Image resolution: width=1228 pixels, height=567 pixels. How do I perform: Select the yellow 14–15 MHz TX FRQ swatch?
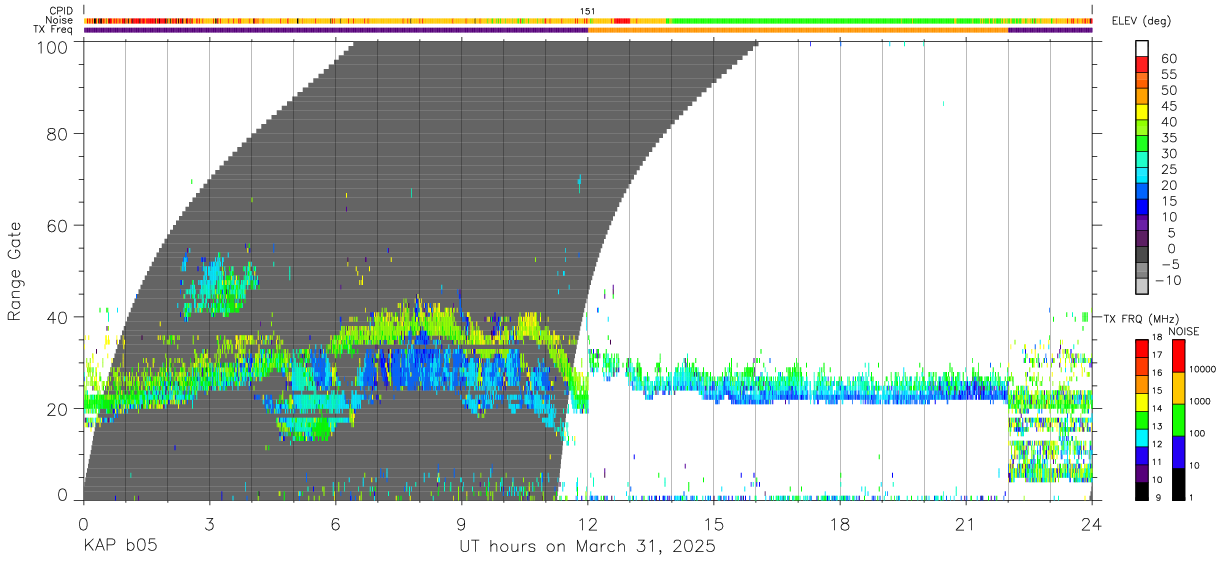pyautogui.click(x=1142, y=402)
